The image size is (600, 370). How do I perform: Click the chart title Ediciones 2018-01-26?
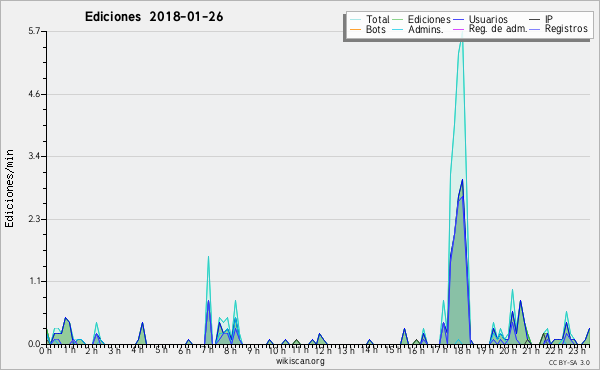(154, 17)
